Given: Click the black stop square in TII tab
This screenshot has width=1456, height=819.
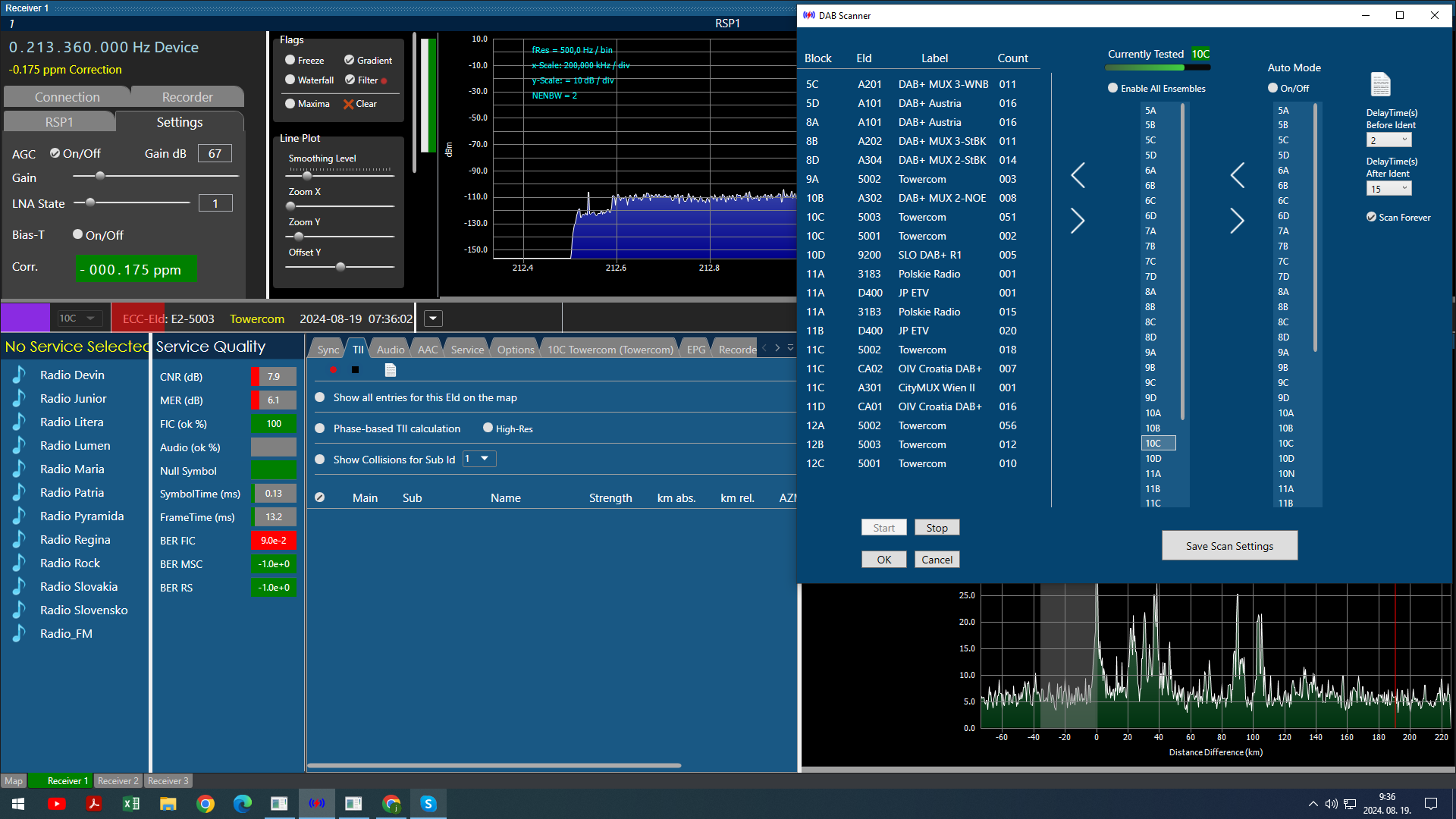Looking at the screenshot, I should 355,370.
